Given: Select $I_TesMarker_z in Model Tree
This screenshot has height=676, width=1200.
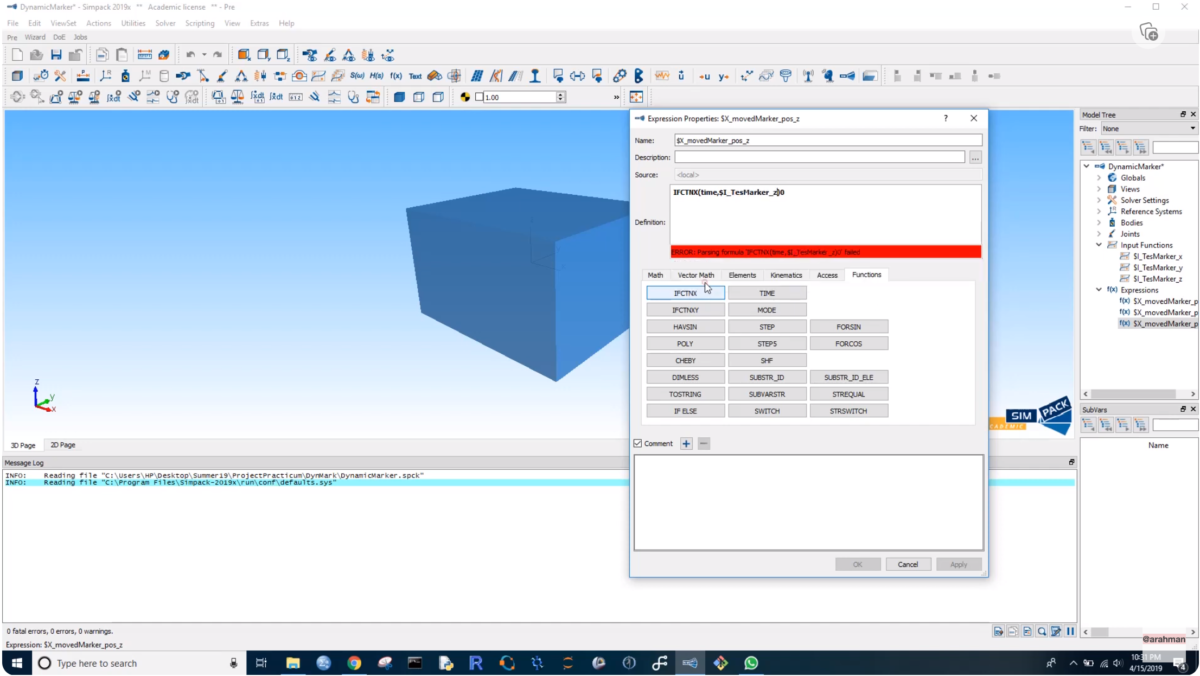Looking at the screenshot, I should pos(1157,279).
